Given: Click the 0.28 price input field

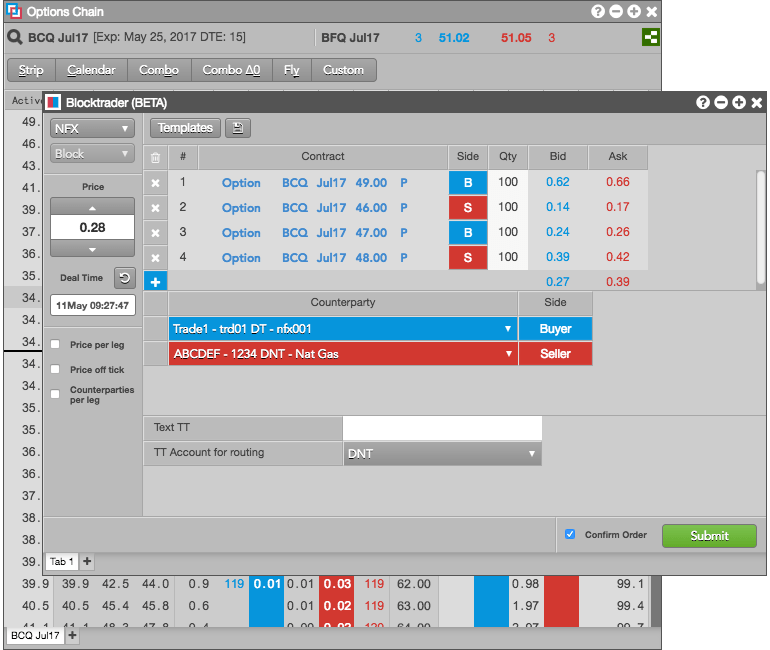Looking at the screenshot, I should tap(92, 227).
